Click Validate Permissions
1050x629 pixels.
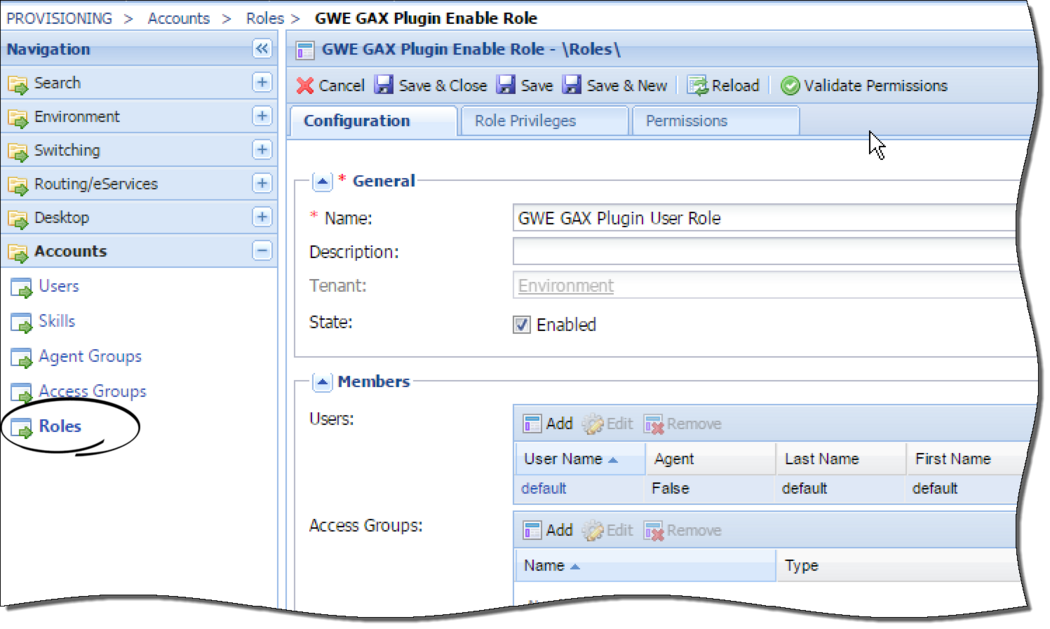[865, 86]
